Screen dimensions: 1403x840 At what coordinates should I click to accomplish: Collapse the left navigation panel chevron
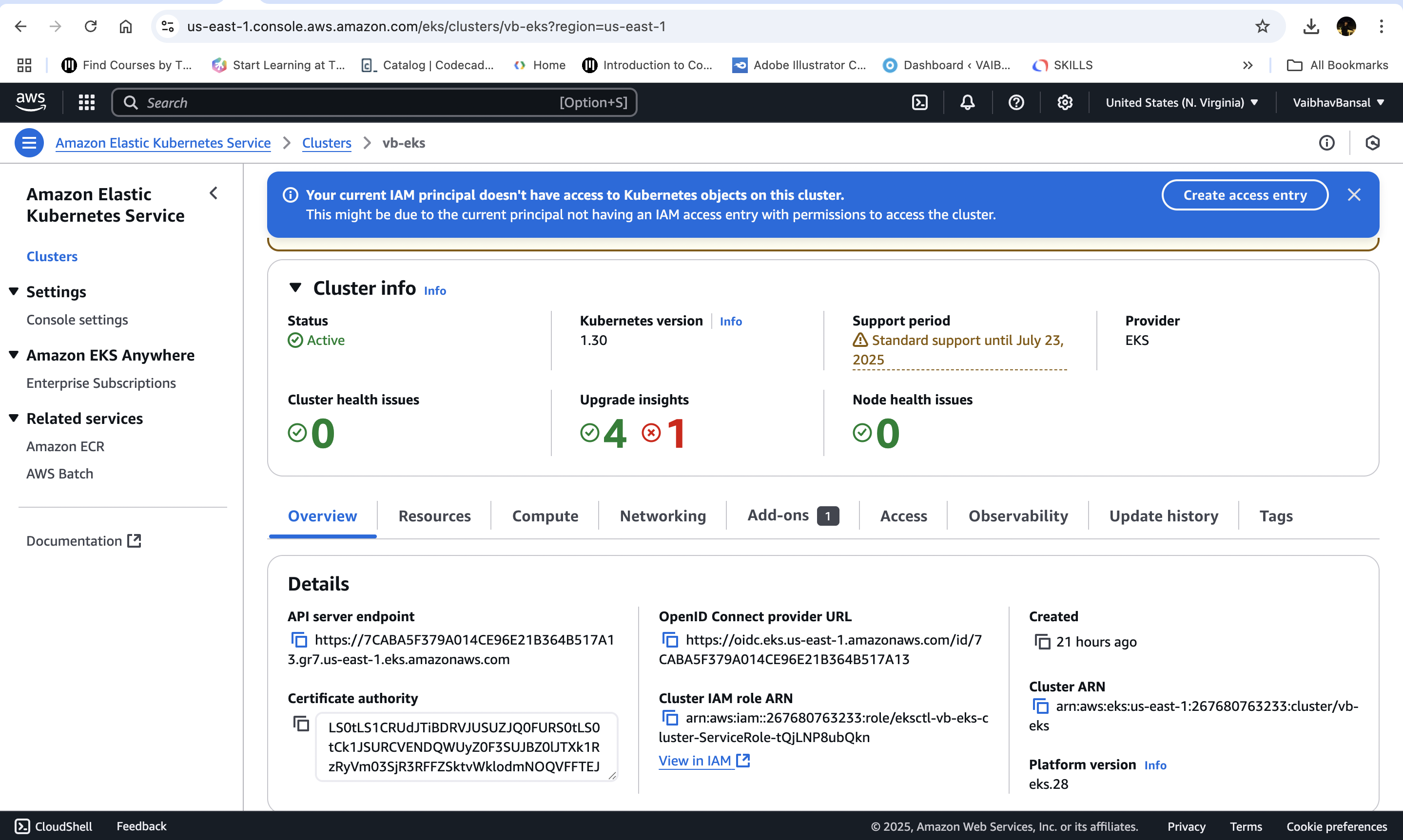coord(214,193)
